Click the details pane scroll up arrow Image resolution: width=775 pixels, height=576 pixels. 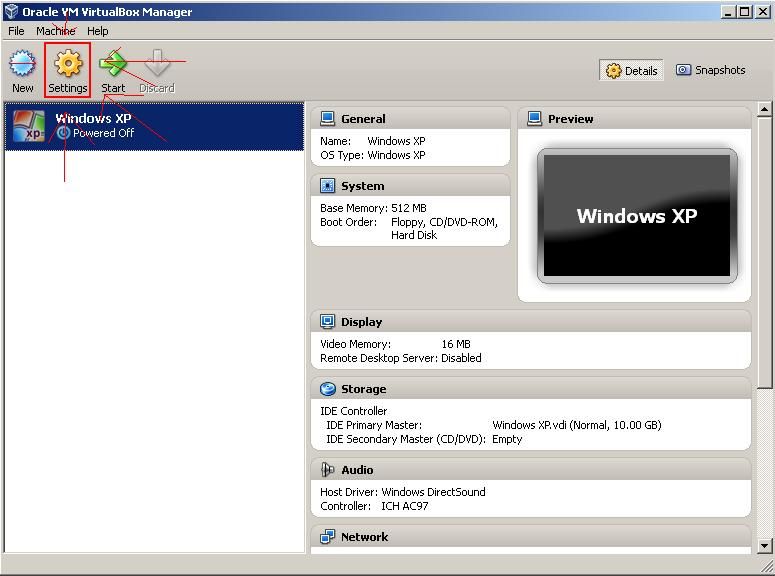764,108
